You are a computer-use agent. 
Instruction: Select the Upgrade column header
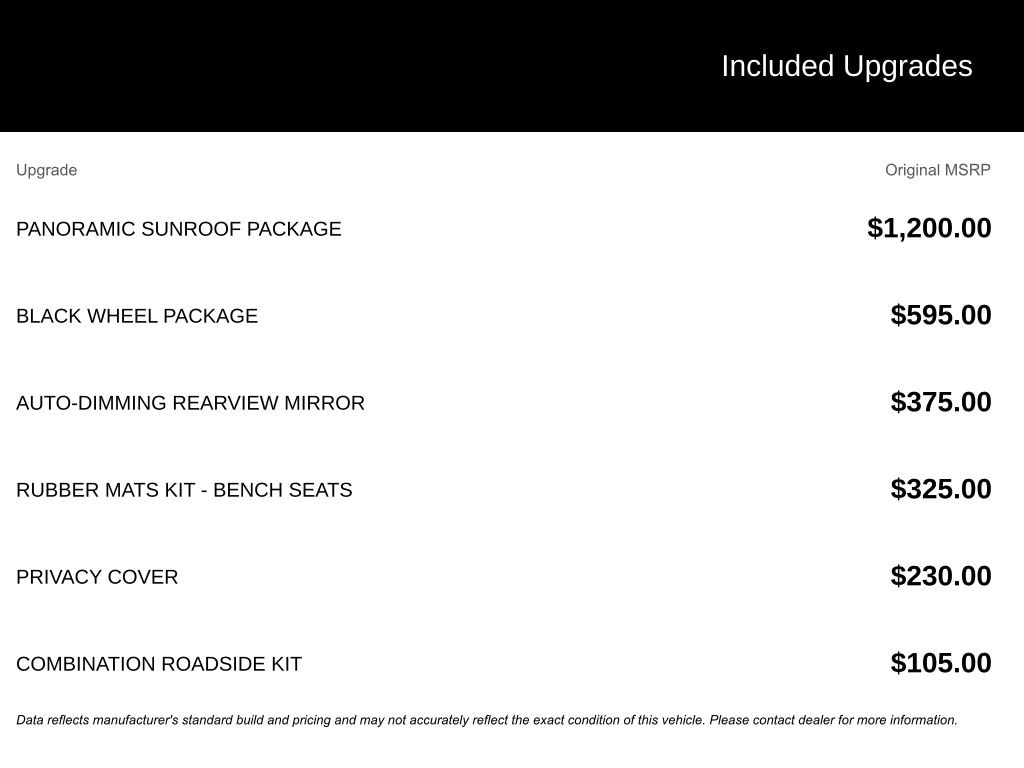coord(46,170)
